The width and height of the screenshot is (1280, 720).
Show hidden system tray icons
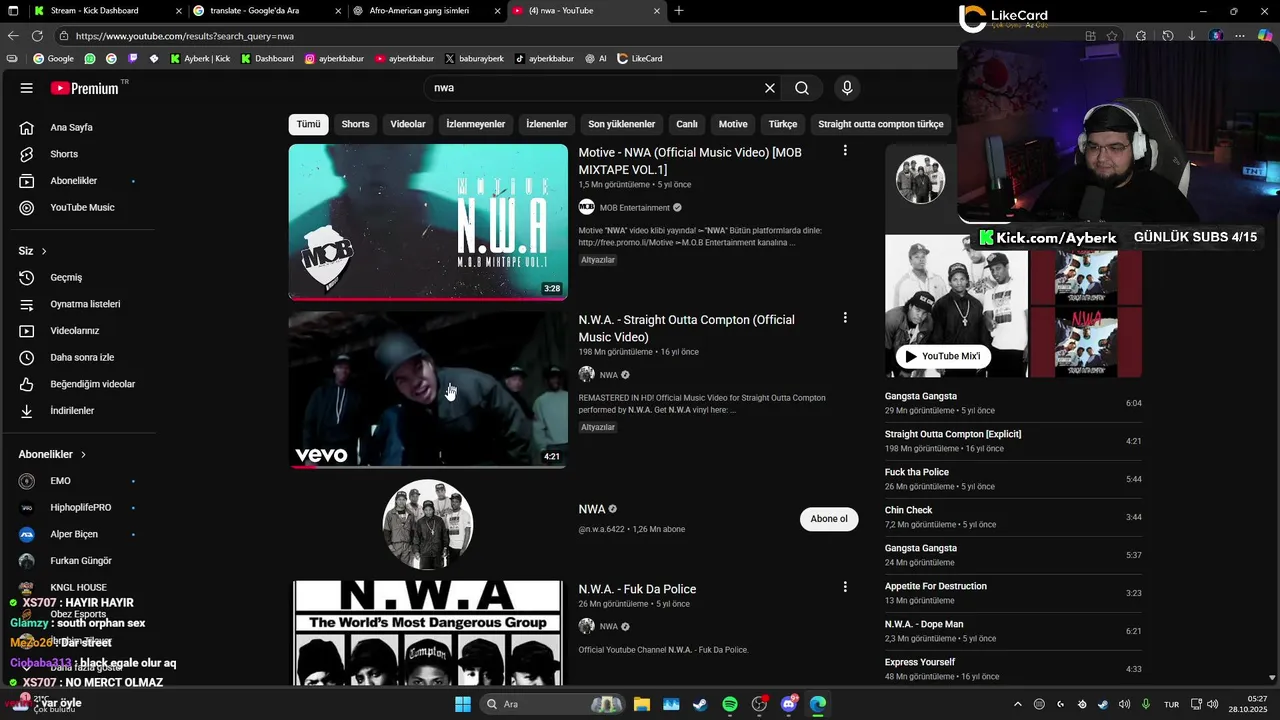click(x=1018, y=704)
